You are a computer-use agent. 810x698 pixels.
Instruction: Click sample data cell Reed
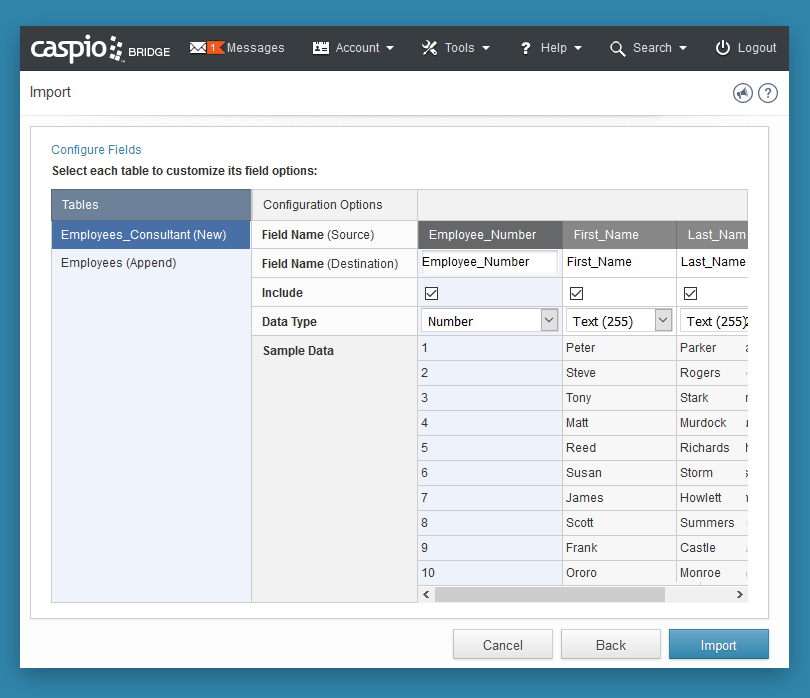coord(619,448)
